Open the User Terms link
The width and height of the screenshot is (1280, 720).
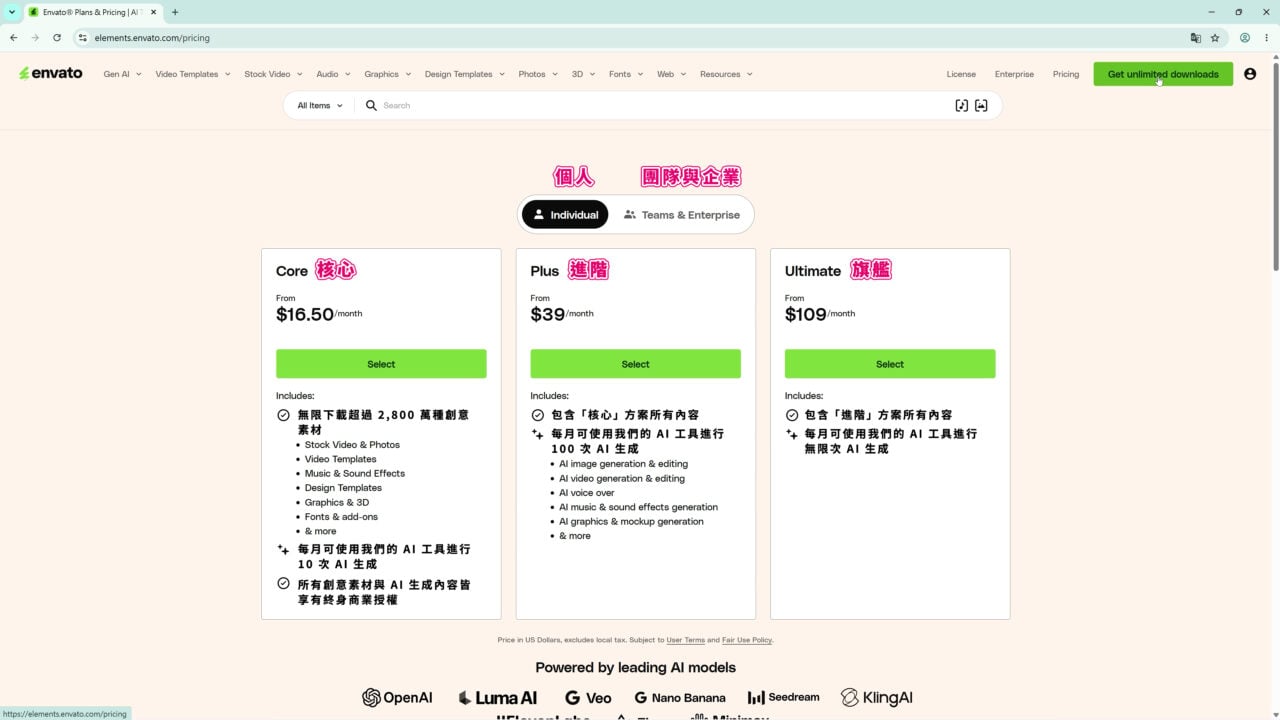pyautogui.click(x=686, y=640)
